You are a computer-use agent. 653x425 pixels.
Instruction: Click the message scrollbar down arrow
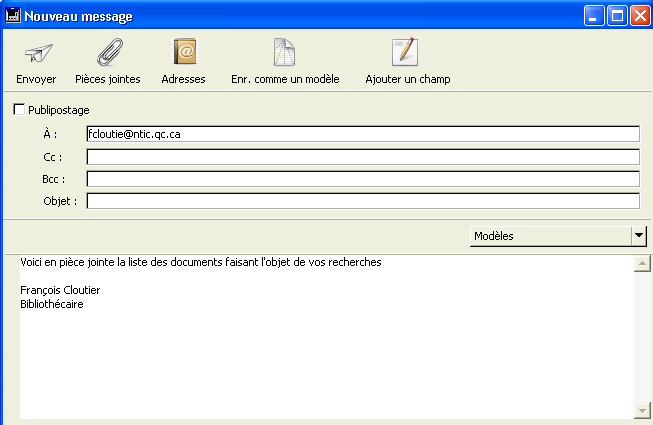[x=642, y=411]
